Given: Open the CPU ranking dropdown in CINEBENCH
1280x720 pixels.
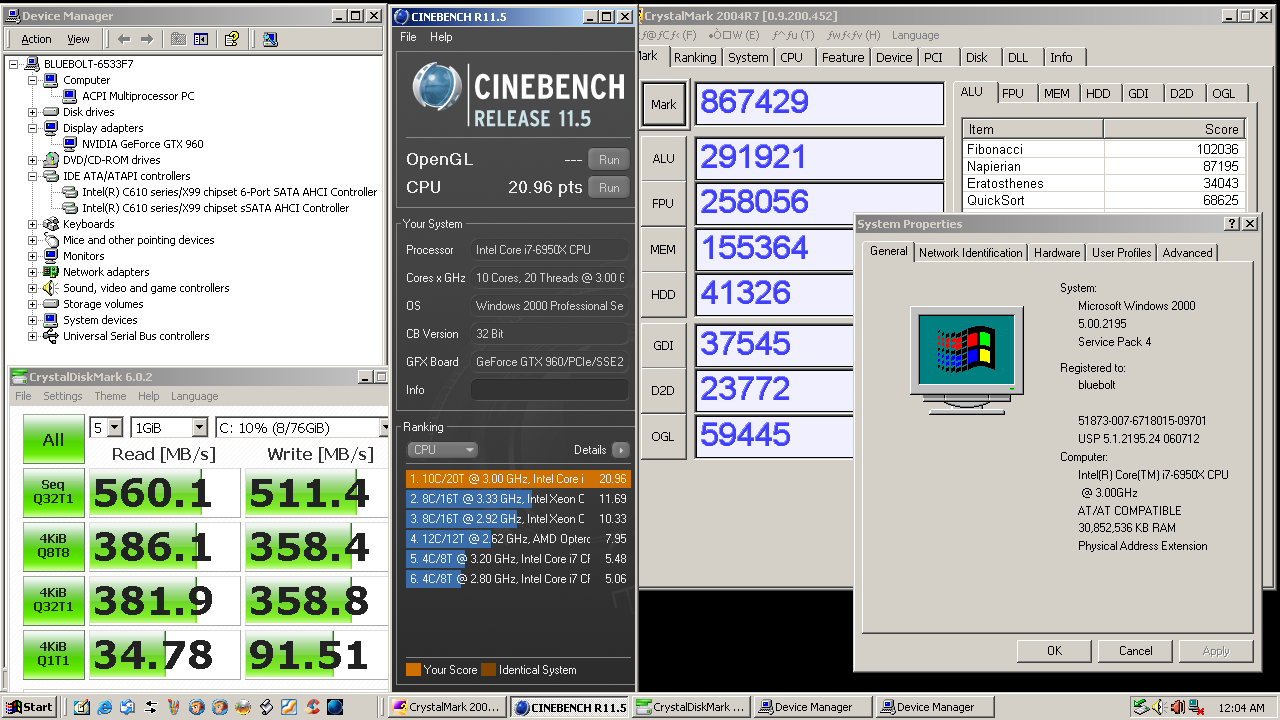Looking at the screenshot, I should (441, 449).
